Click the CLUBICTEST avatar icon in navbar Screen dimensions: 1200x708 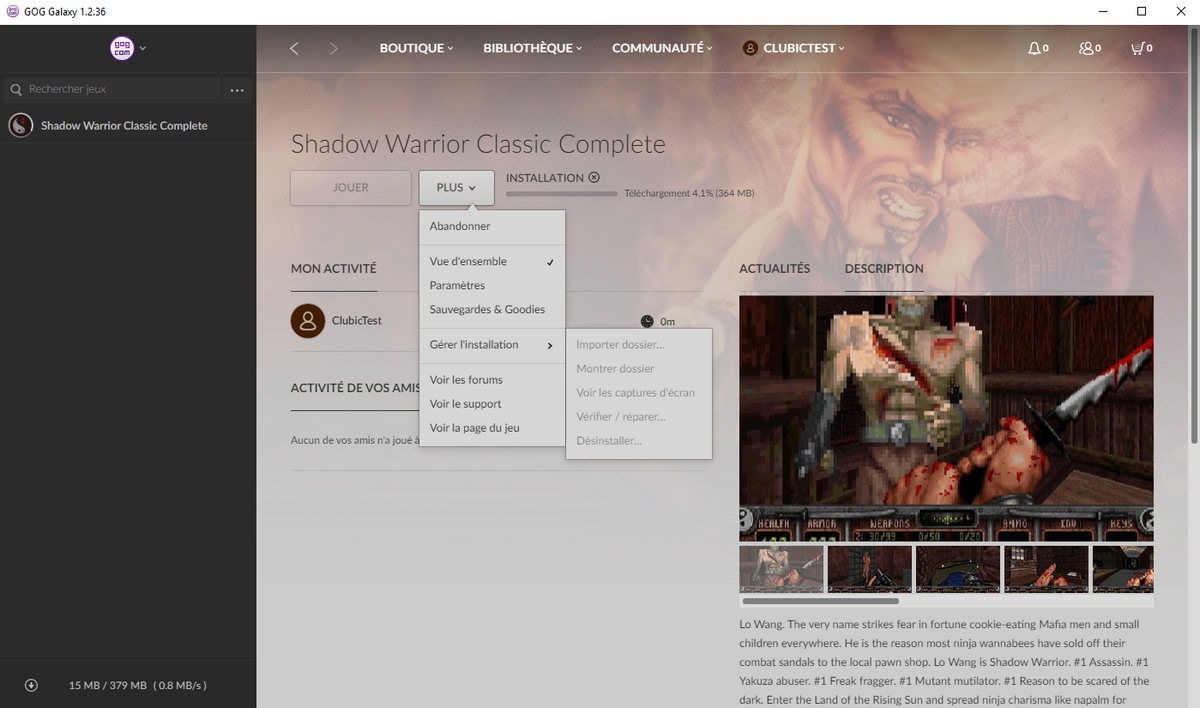coord(751,48)
